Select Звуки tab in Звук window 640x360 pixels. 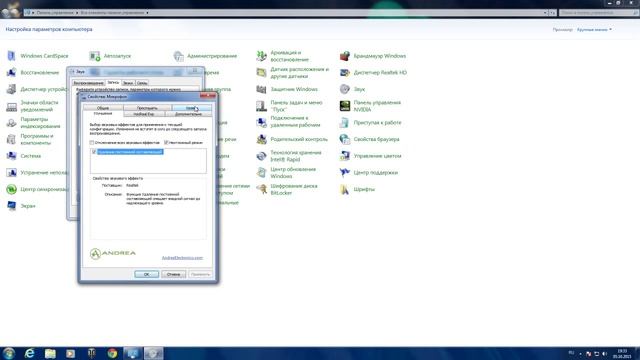coord(128,83)
